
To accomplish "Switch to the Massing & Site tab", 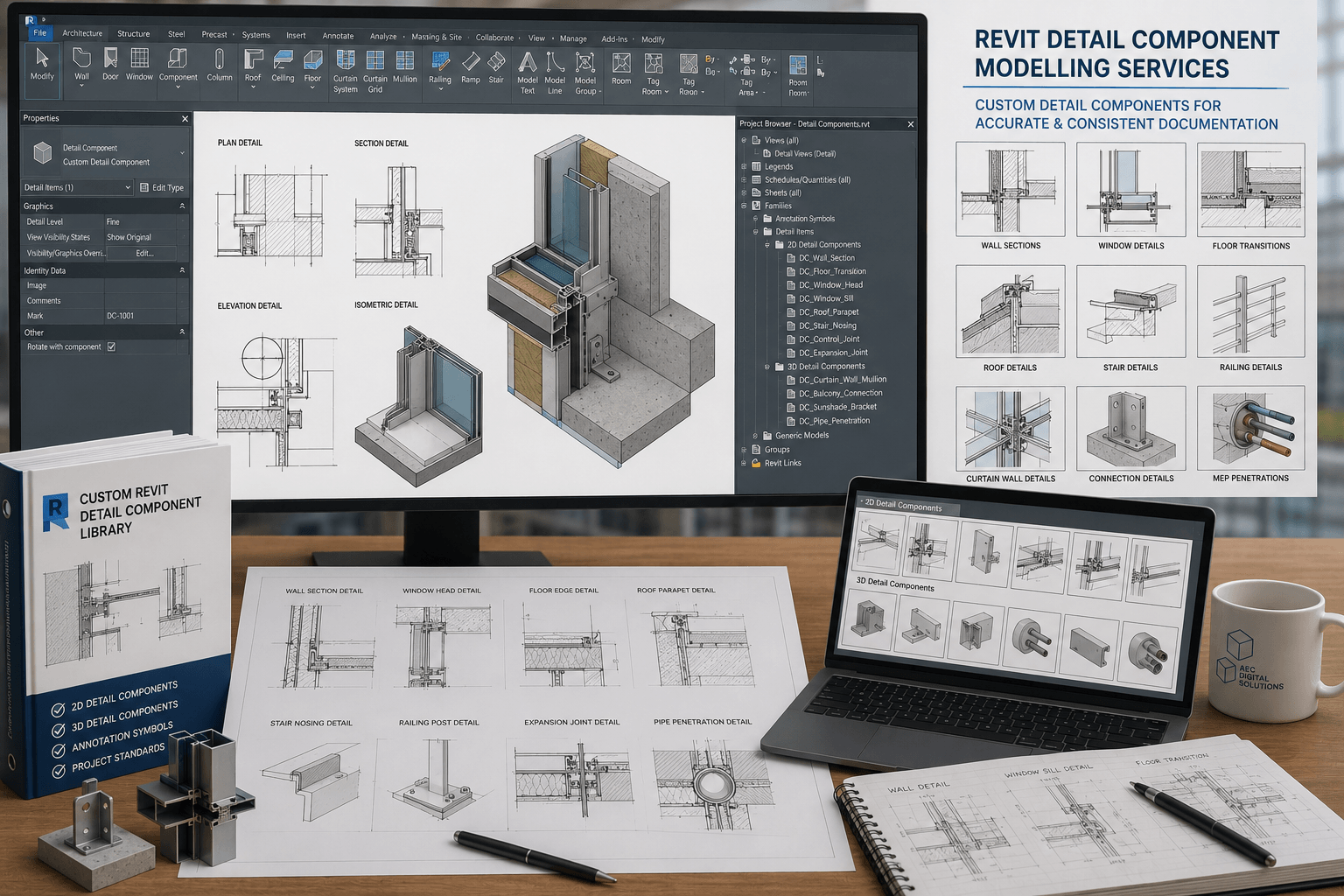I will point(437,37).
